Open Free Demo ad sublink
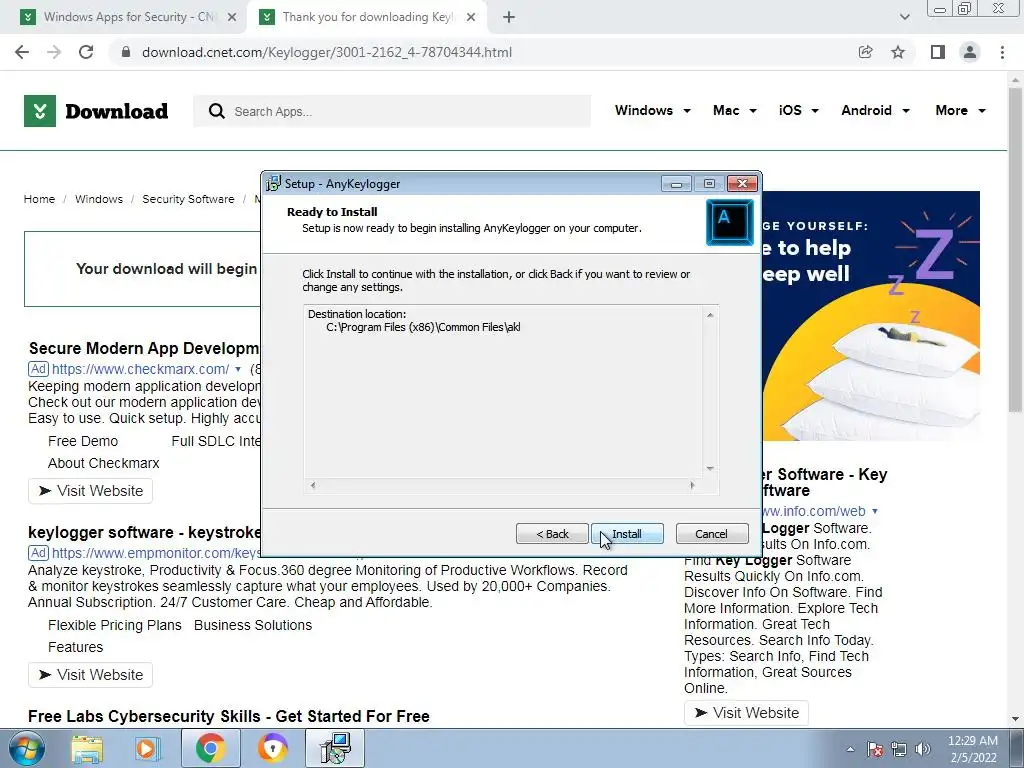1024x768 pixels. pyautogui.click(x=83, y=441)
